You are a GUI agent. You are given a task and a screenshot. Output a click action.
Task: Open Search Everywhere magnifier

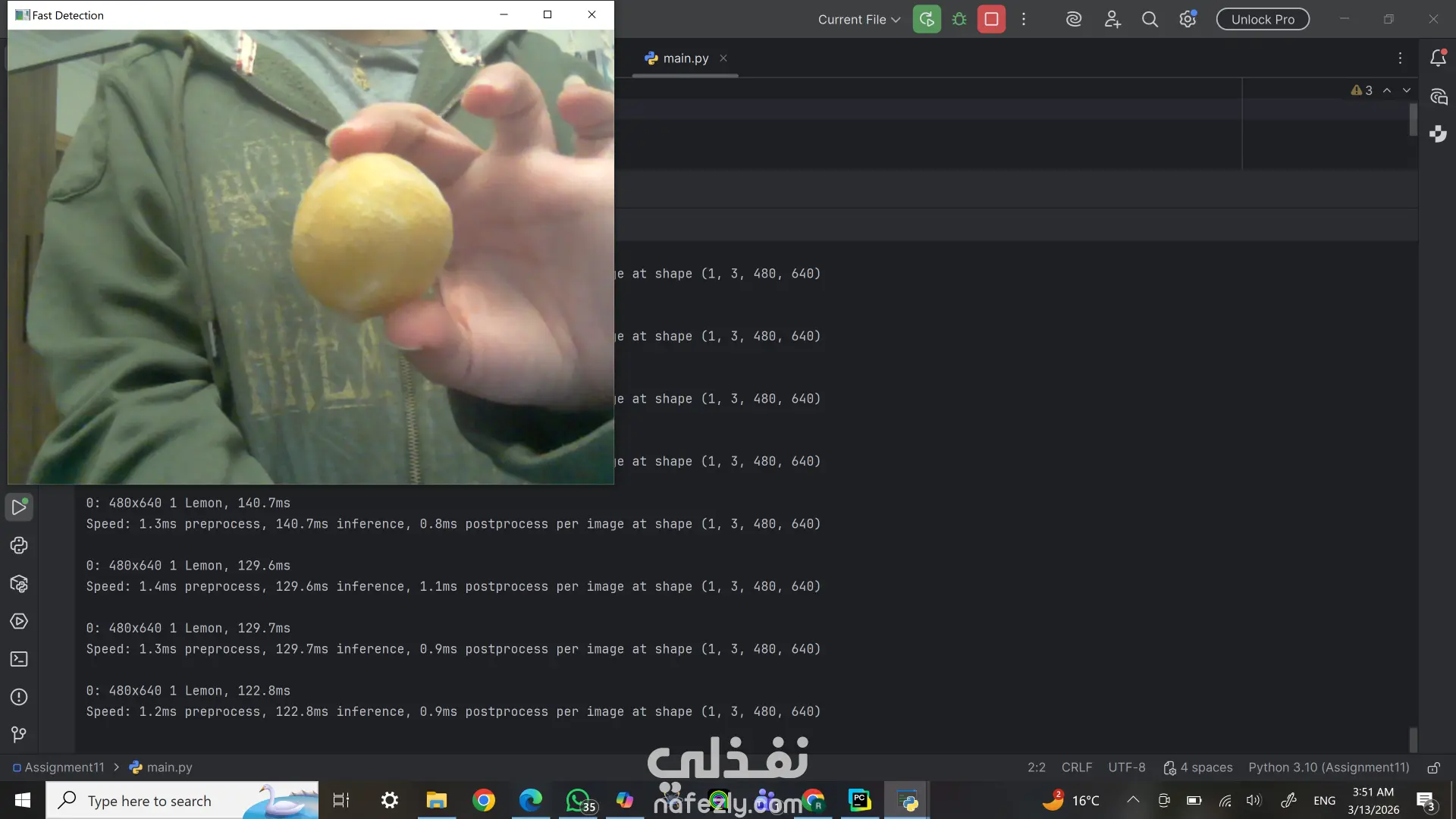click(x=1150, y=20)
